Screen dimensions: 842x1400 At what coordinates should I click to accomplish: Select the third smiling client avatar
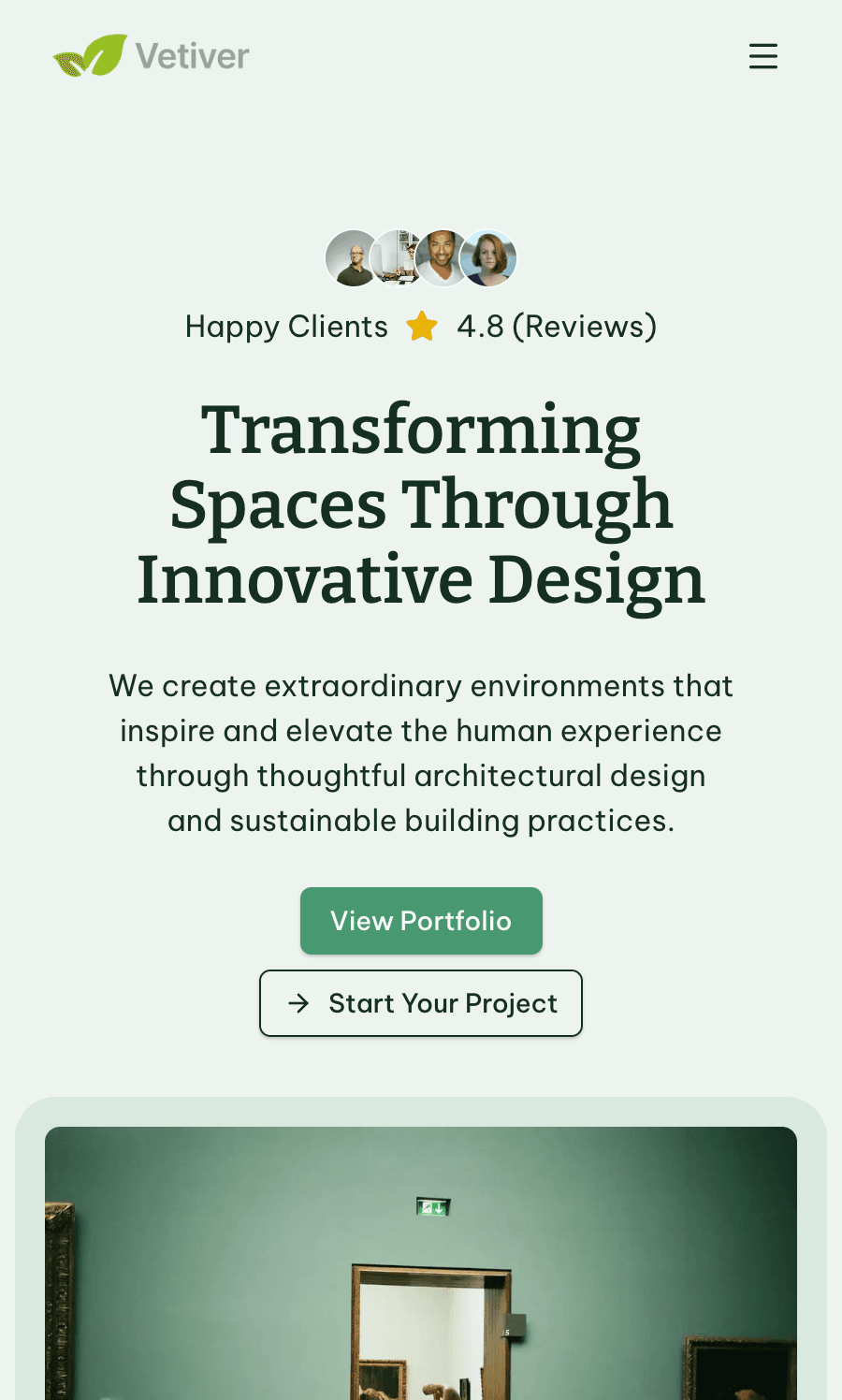click(x=440, y=258)
